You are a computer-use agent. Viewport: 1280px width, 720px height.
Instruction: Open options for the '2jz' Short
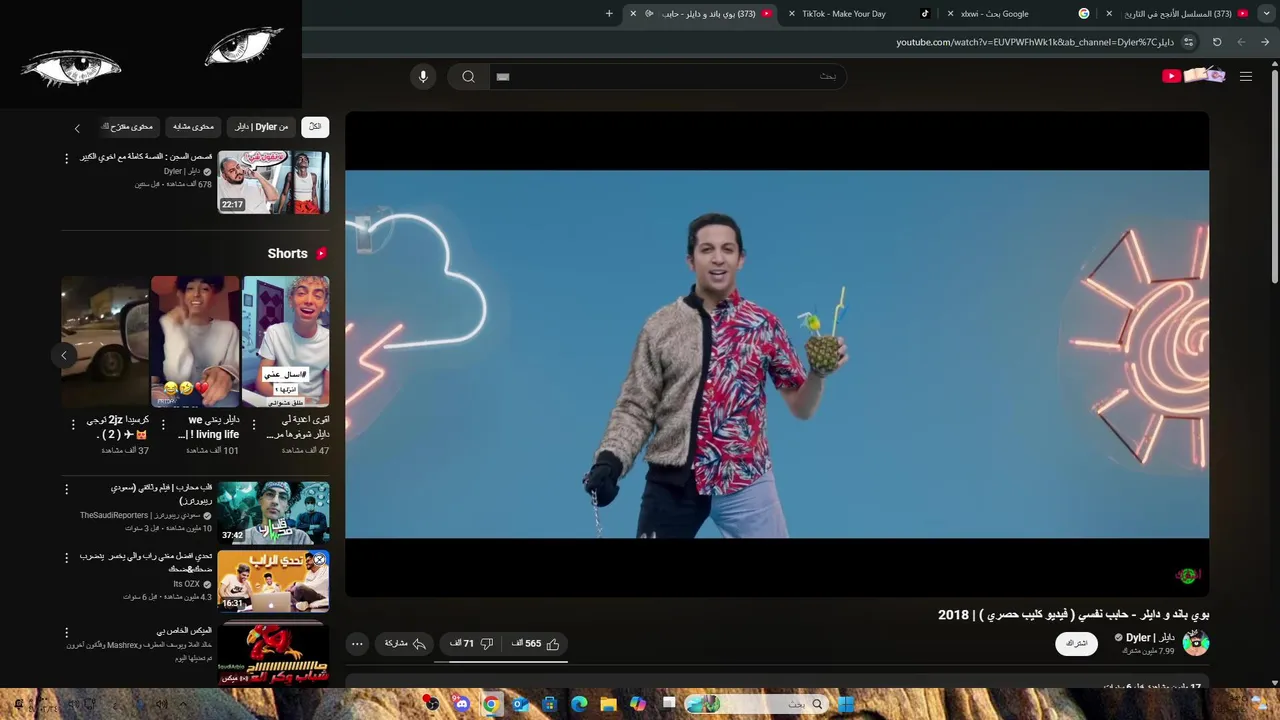coord(73,425)
